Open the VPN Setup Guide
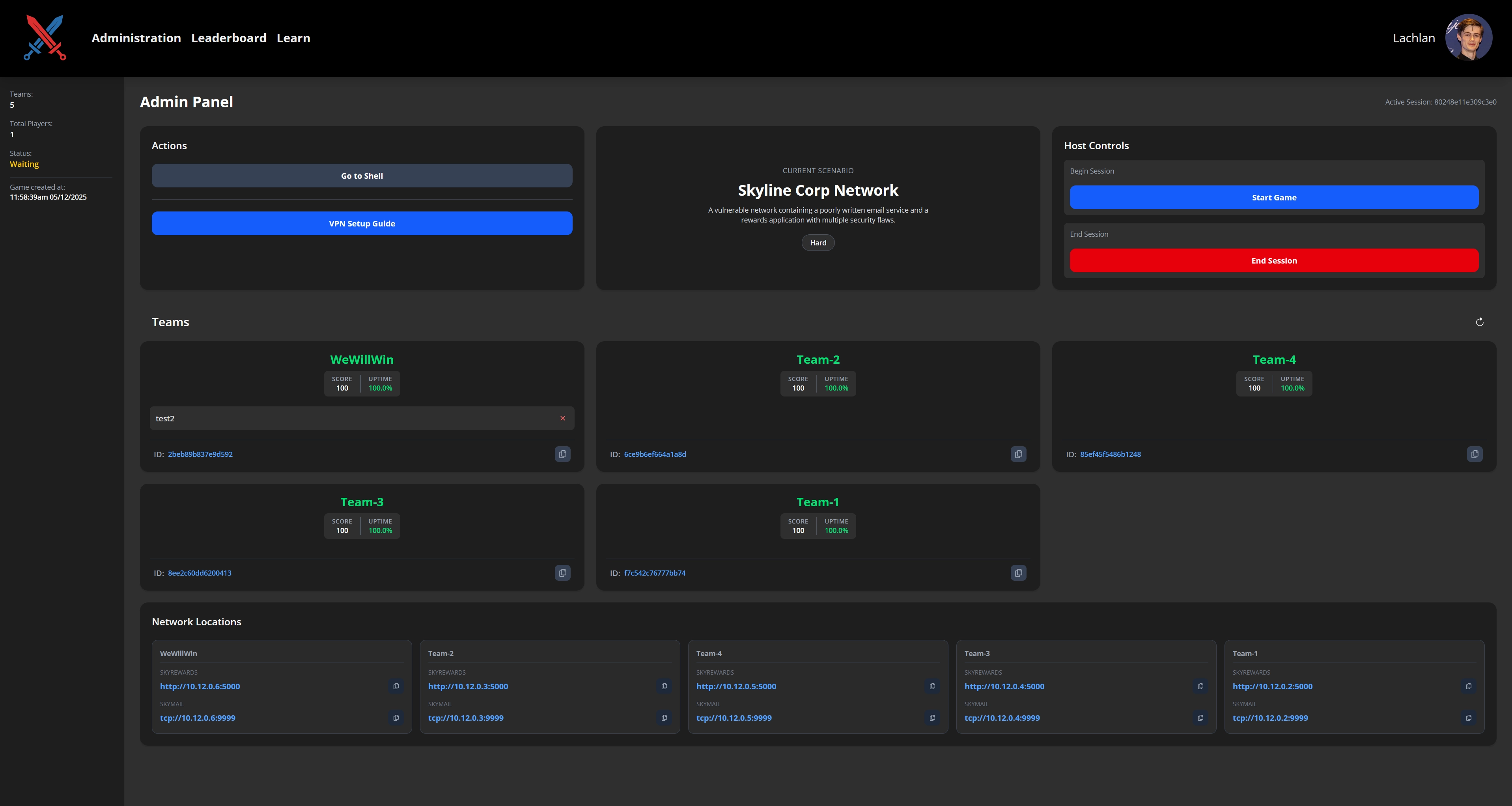Screen dimensions: 1512x806 point(362,223)
